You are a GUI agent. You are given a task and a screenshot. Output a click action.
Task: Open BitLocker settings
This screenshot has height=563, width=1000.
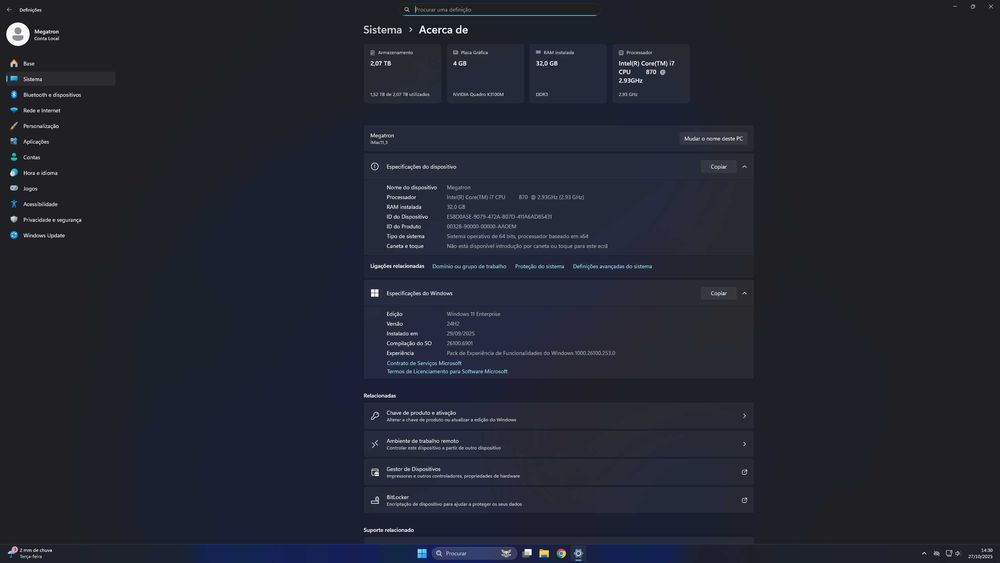pos(559,501)
